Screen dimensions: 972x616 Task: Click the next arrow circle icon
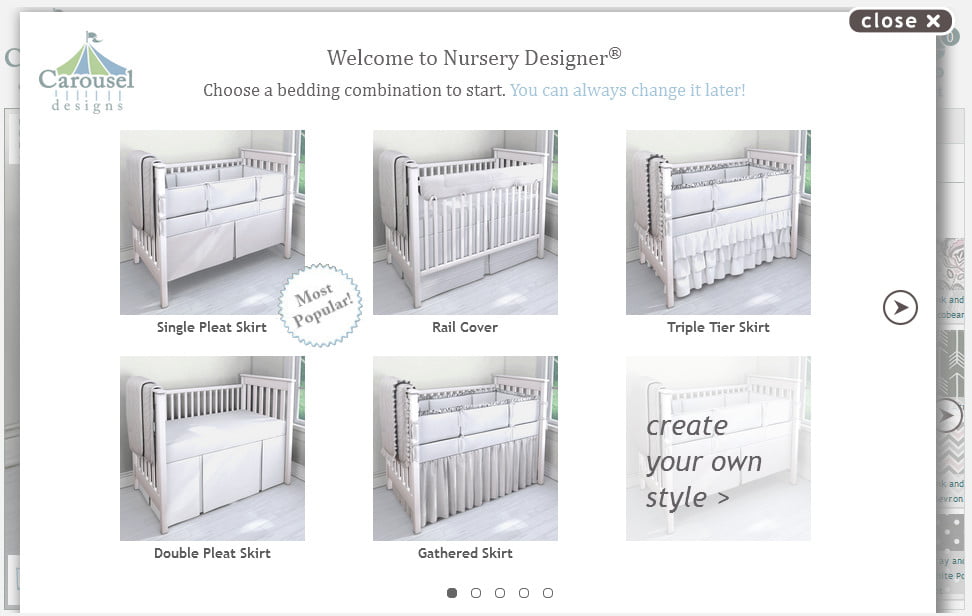click(x=900, y=307)
